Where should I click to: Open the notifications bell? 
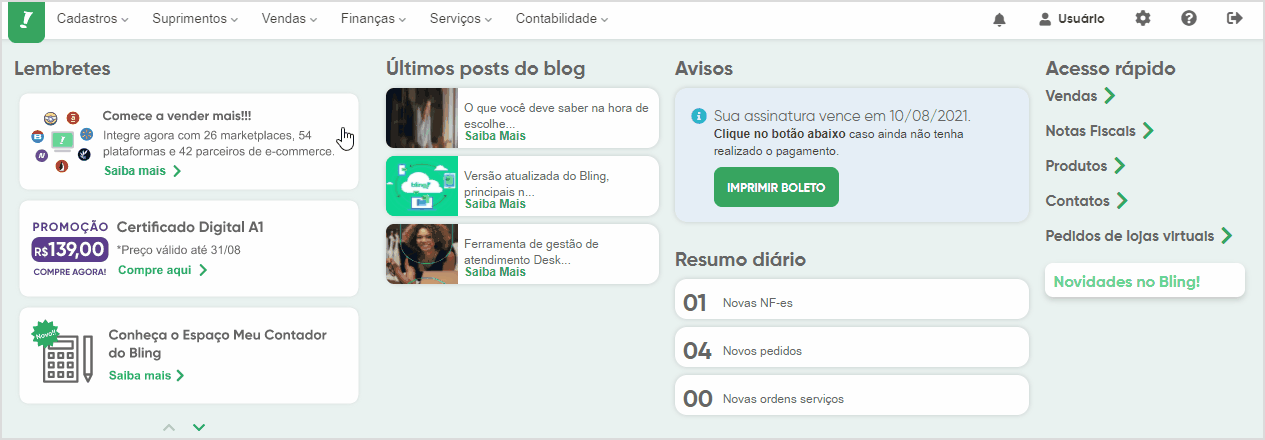[x=999, y=19]
